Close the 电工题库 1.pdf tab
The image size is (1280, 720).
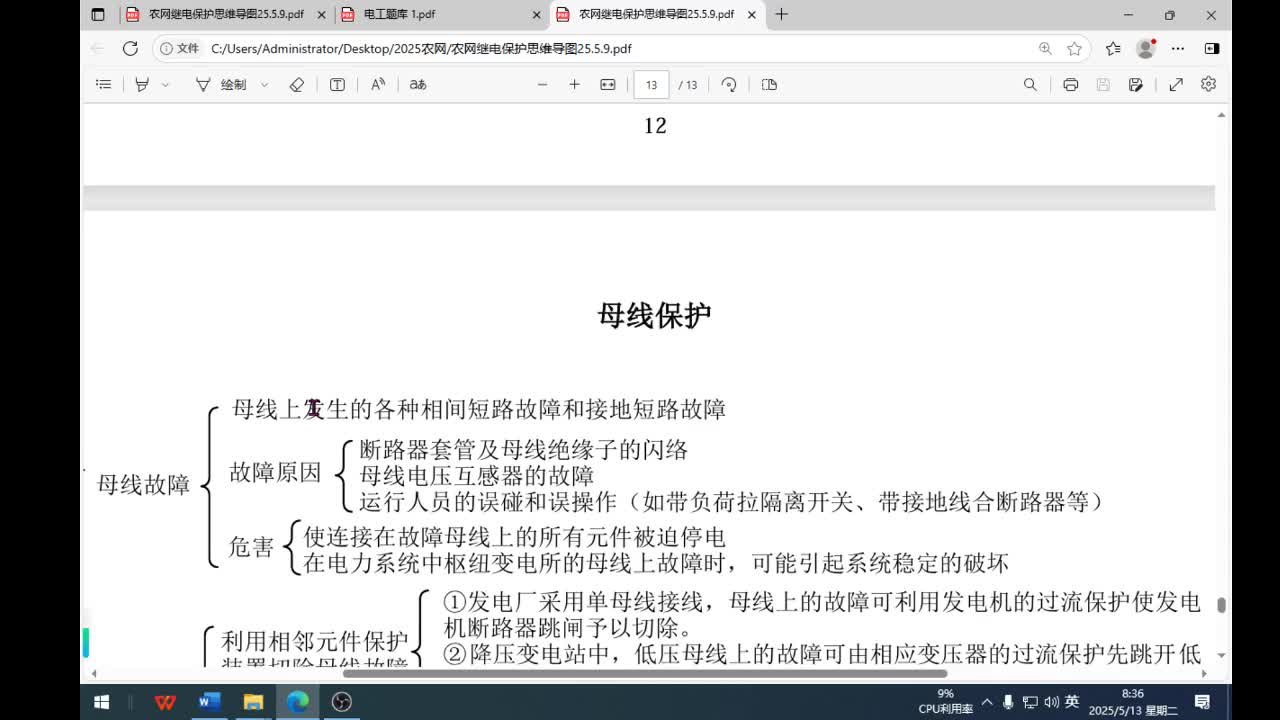coord(537,15)
